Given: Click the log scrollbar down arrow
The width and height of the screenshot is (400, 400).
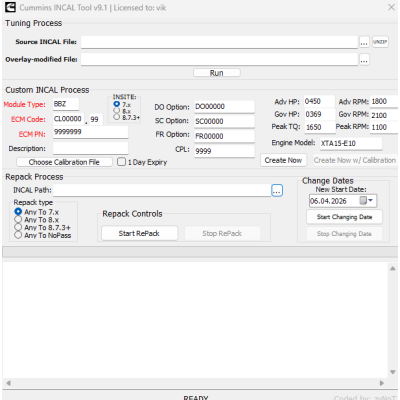Looking at the screenshot, I should 393,372.
